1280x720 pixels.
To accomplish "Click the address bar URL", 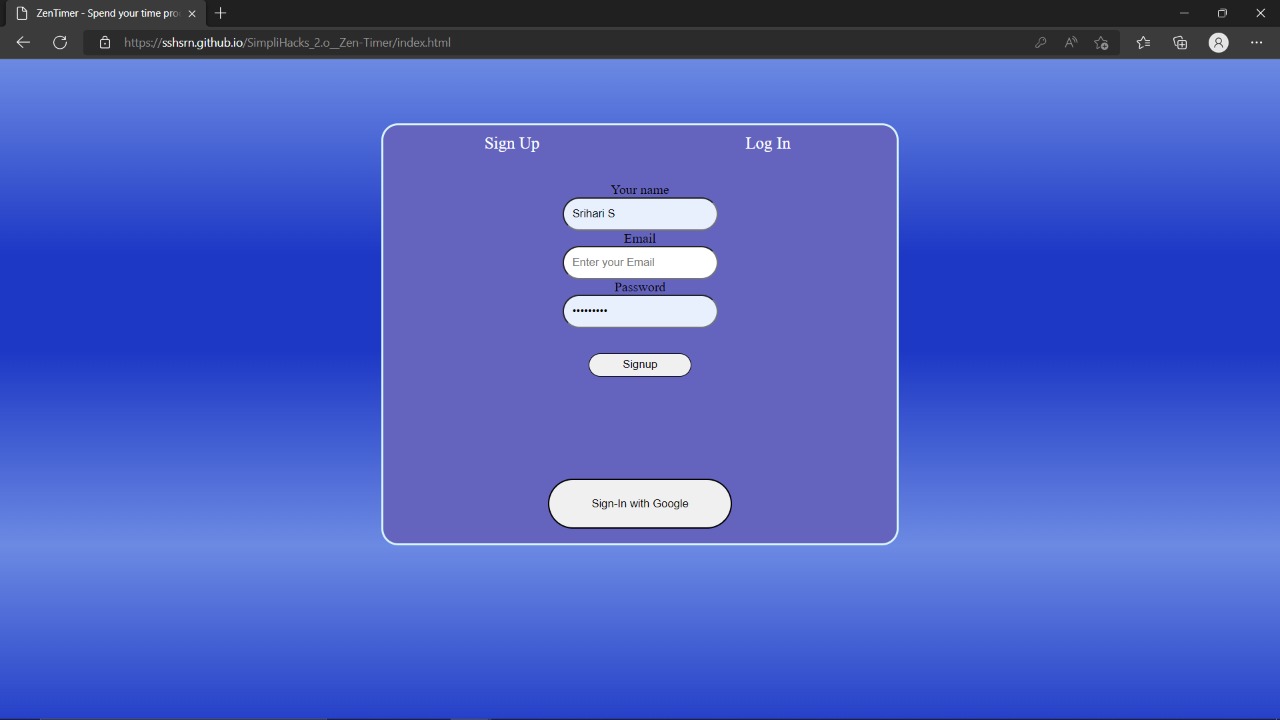I will click(287, 42).
